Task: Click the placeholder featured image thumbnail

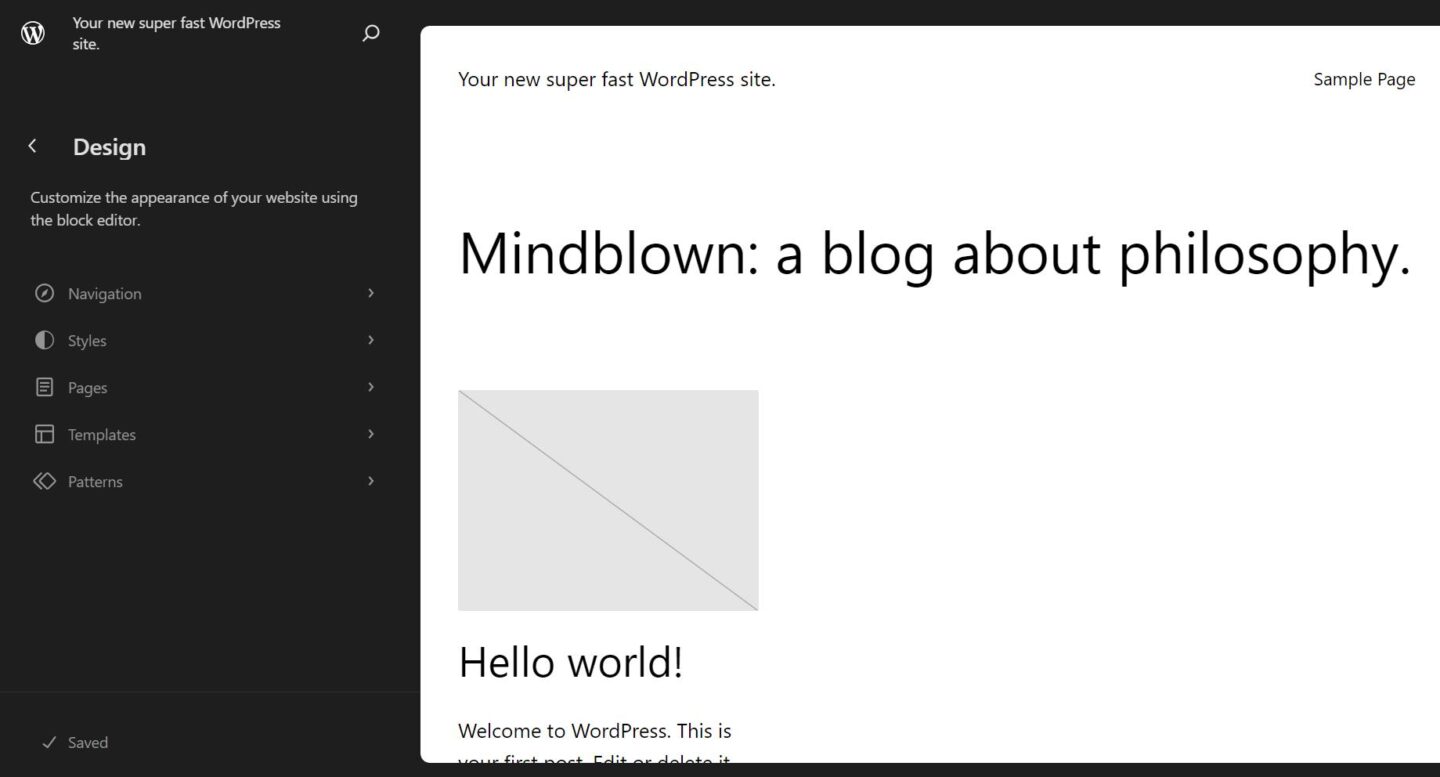Action: 608,500
